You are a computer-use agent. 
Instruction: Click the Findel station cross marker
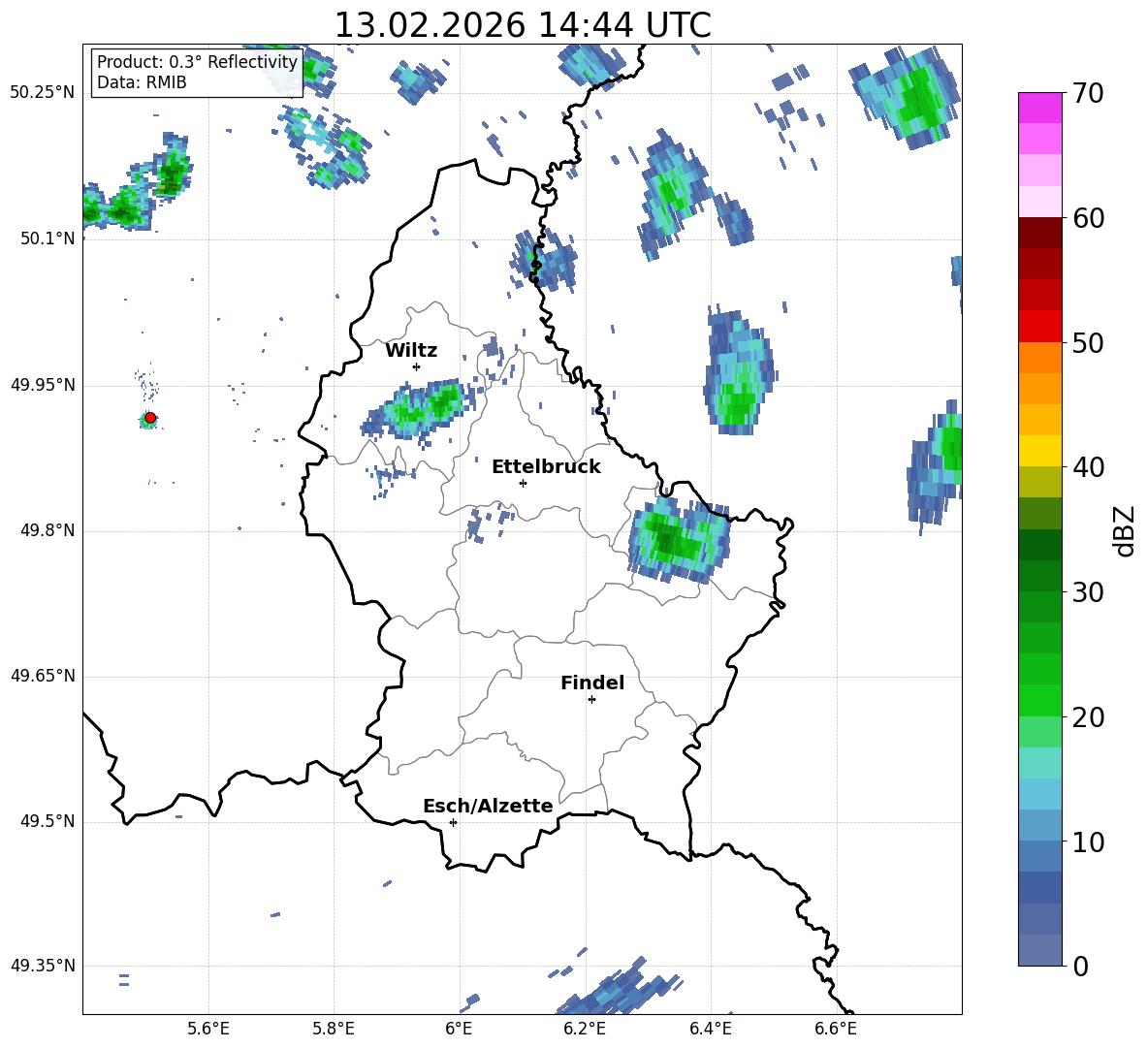pos(591,700)
